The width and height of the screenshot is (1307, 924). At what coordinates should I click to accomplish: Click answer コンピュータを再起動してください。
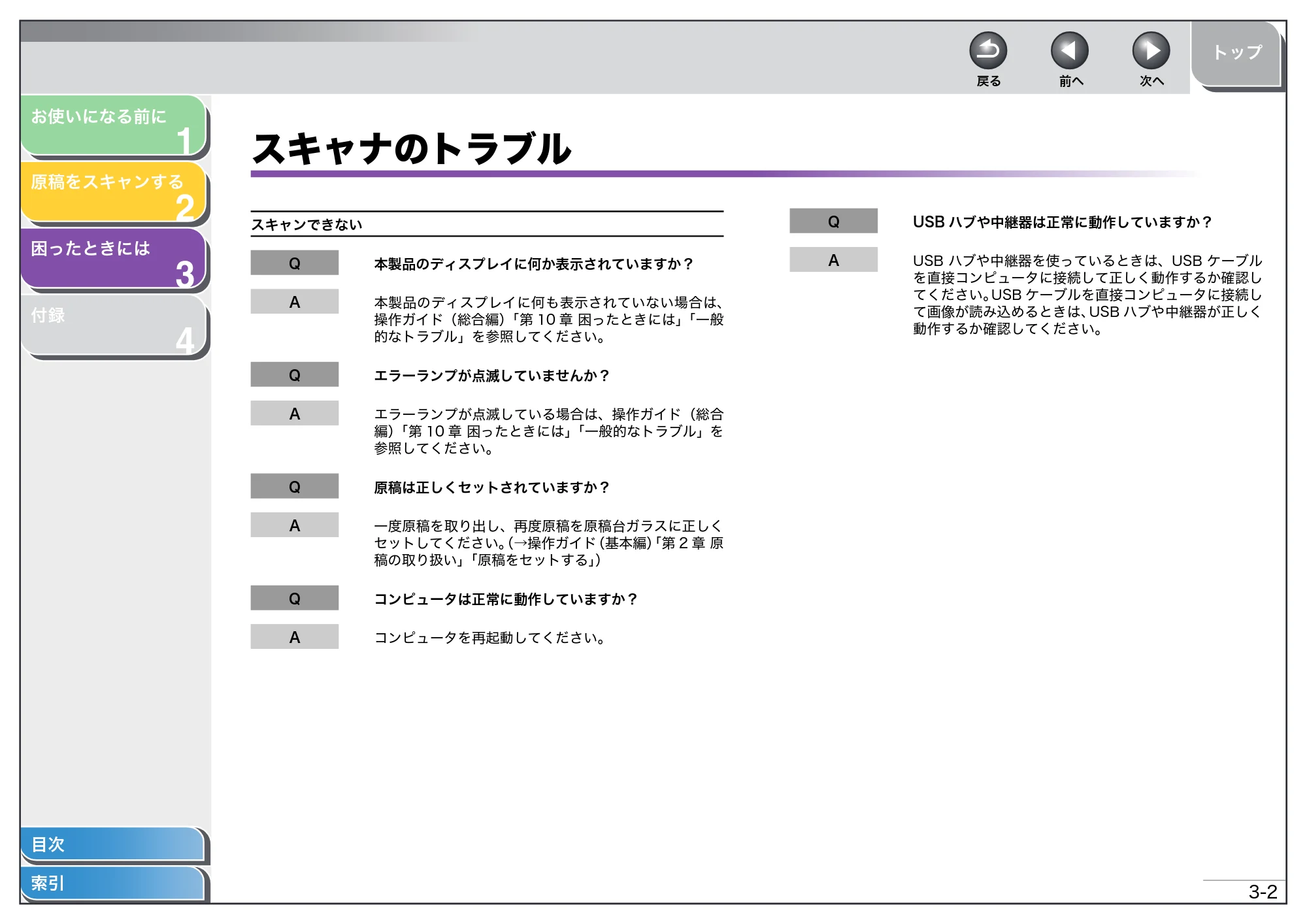[x=490, y=637]
